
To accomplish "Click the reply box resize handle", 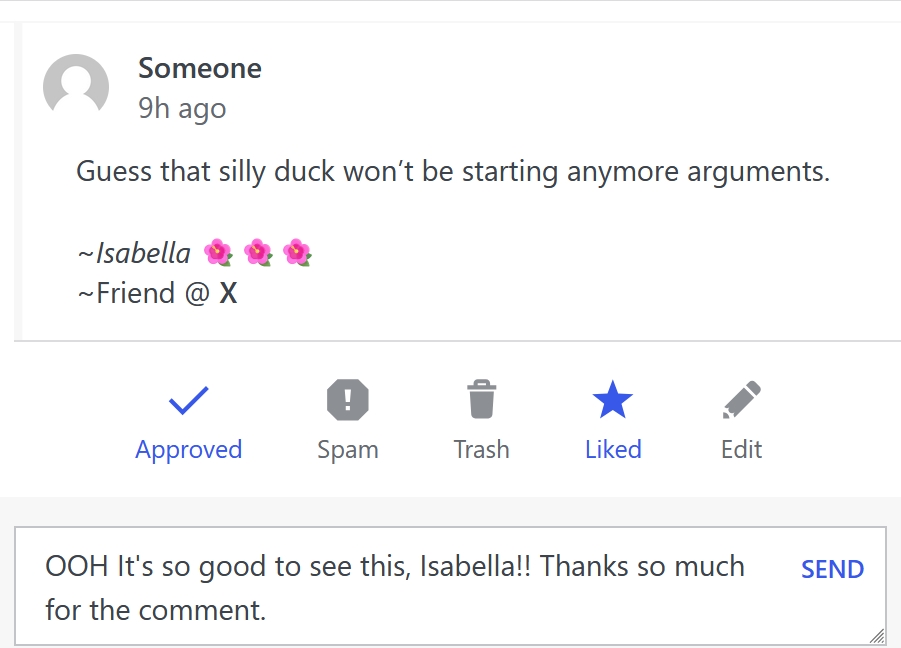I will point(876,636).
